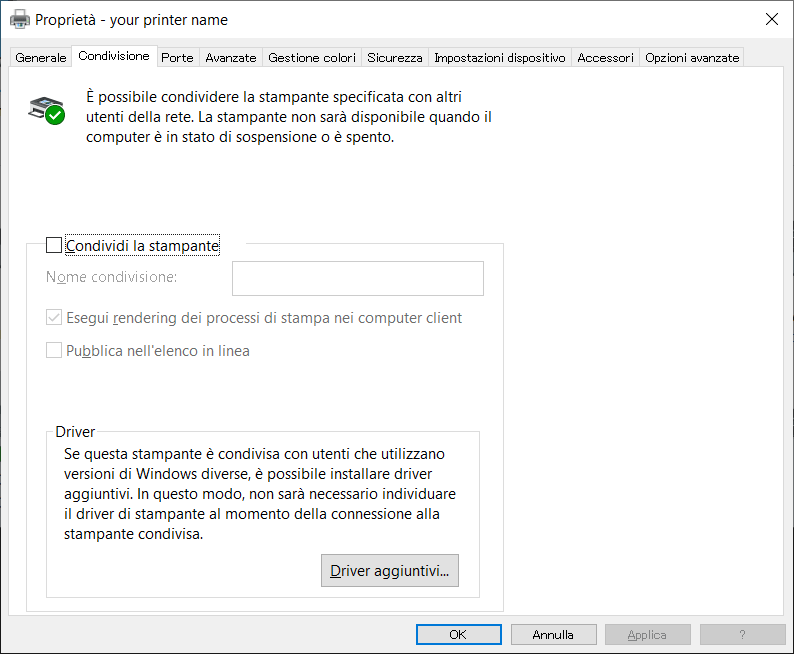Select the Opzioni avanzate tab
794x654 pixels.
pyautogui.click(x=692, y=58)
